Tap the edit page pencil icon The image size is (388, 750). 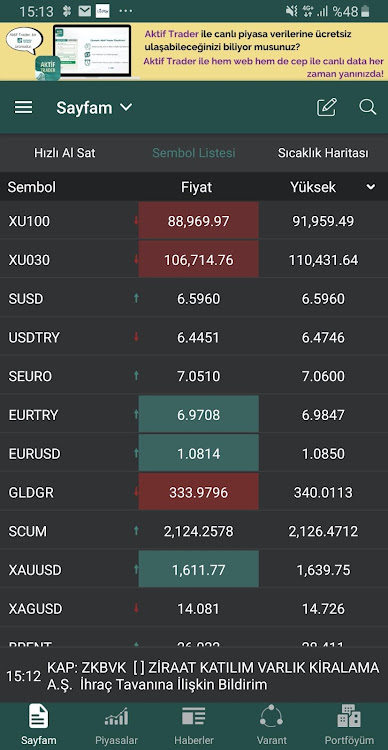click(327, 107)
